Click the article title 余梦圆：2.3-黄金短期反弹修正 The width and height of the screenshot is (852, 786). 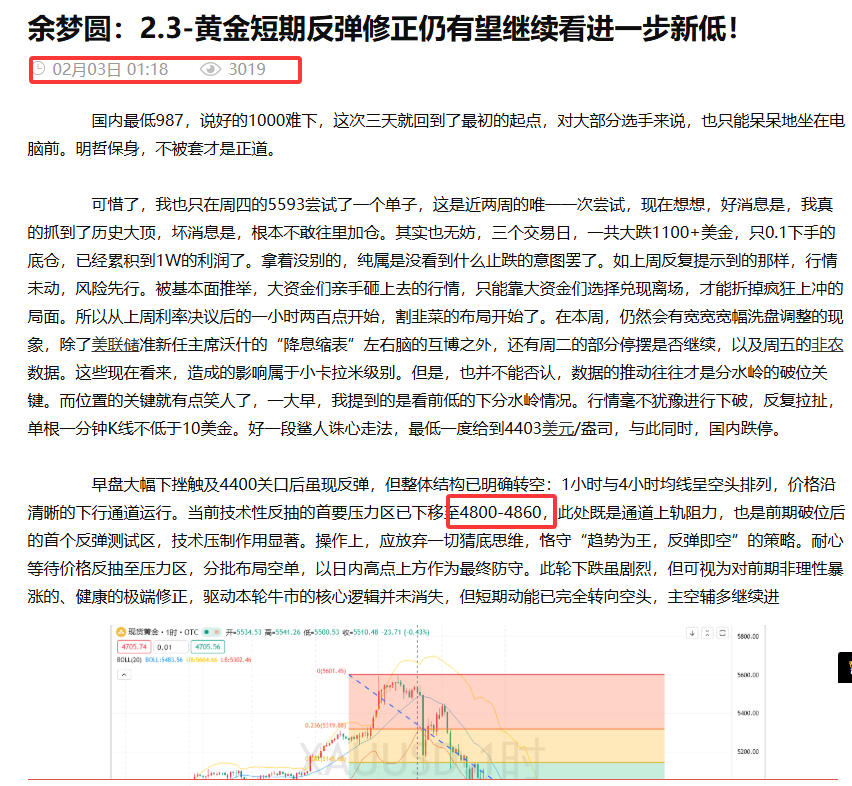(x=383, y=28)
